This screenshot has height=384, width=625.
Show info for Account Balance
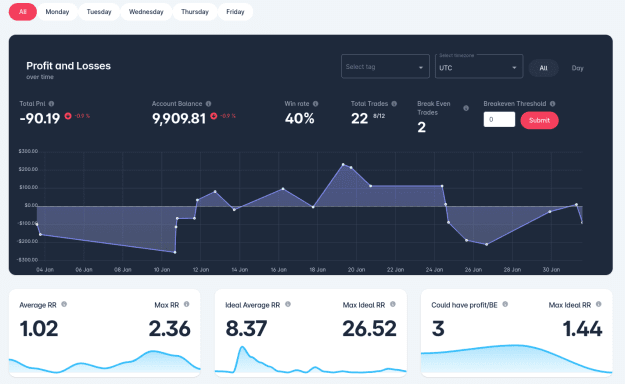coord(208,104)
